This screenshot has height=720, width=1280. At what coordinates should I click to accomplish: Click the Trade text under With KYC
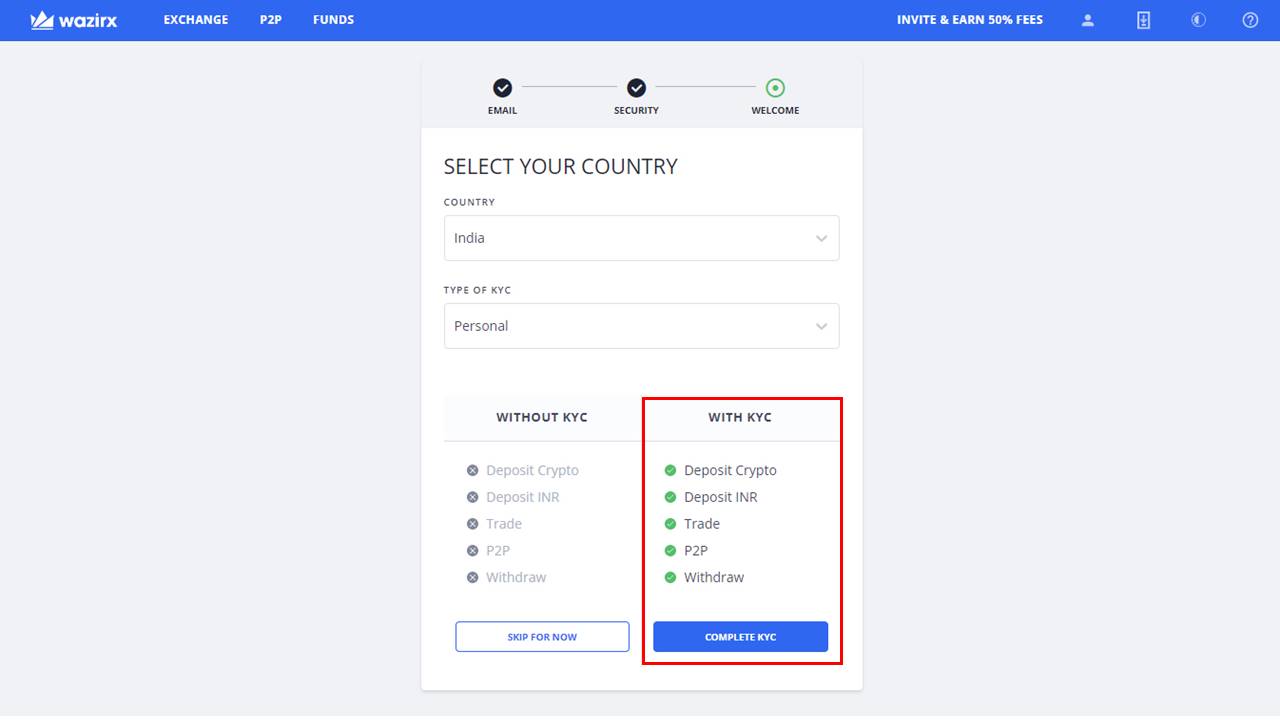(702, 524)
